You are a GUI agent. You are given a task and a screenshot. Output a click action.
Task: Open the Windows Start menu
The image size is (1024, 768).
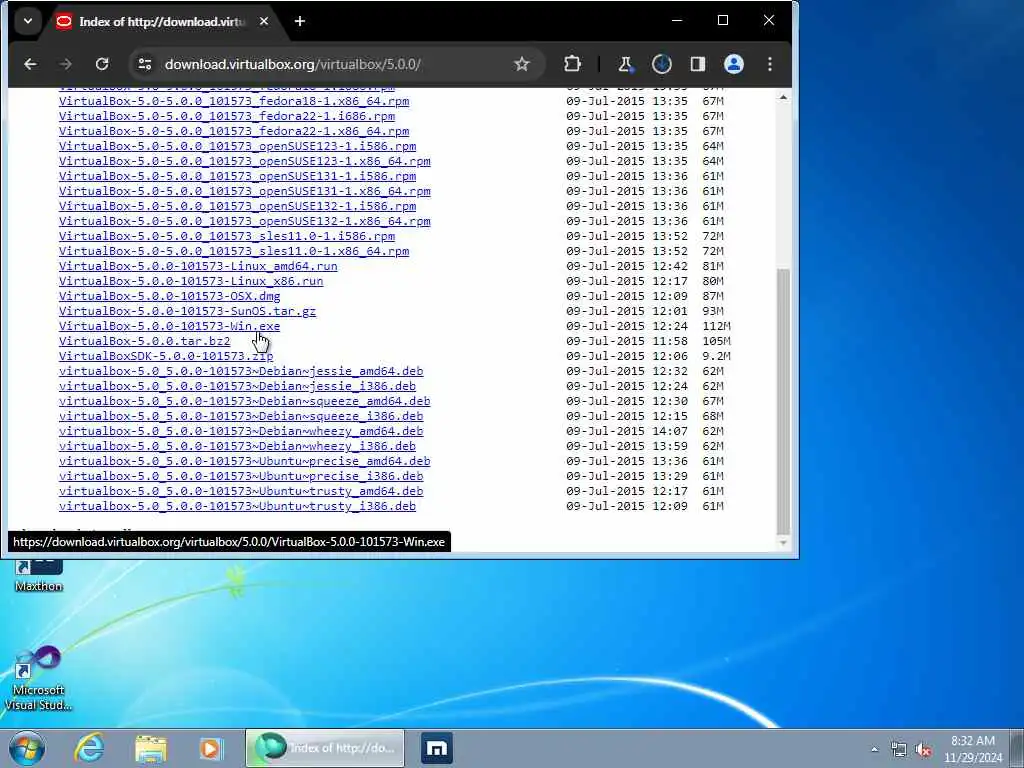tap(27, 748)
